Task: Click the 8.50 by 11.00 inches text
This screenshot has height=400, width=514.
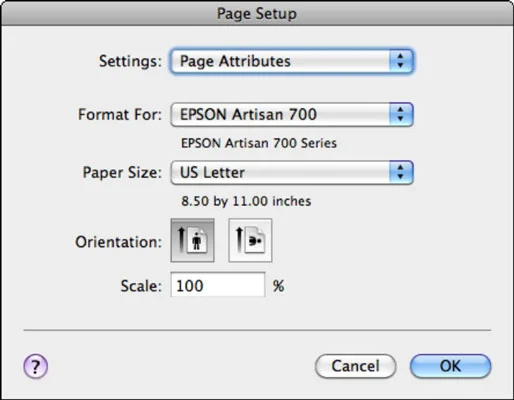Action: click(x=246, y=201)
